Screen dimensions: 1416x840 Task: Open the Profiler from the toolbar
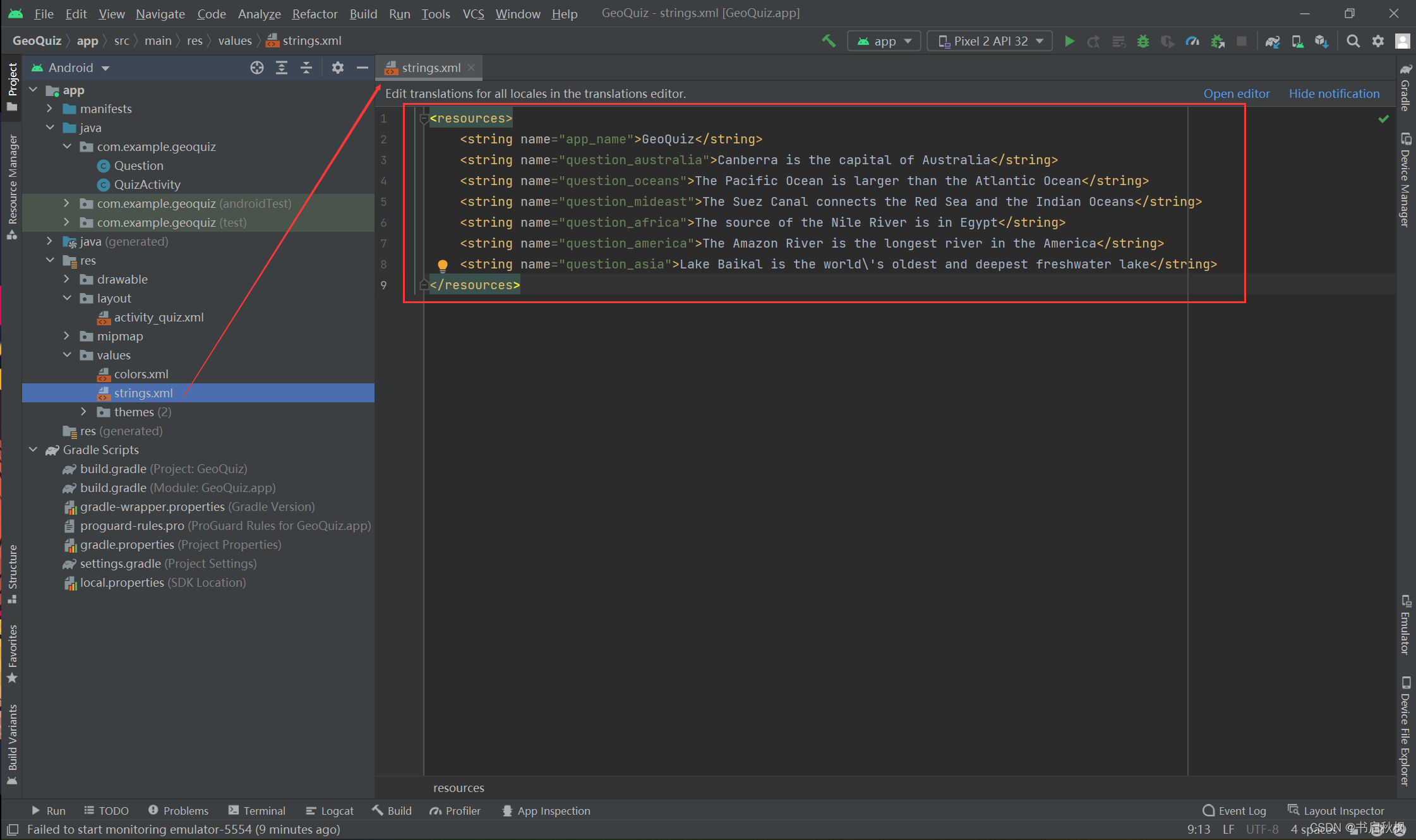1193,40
